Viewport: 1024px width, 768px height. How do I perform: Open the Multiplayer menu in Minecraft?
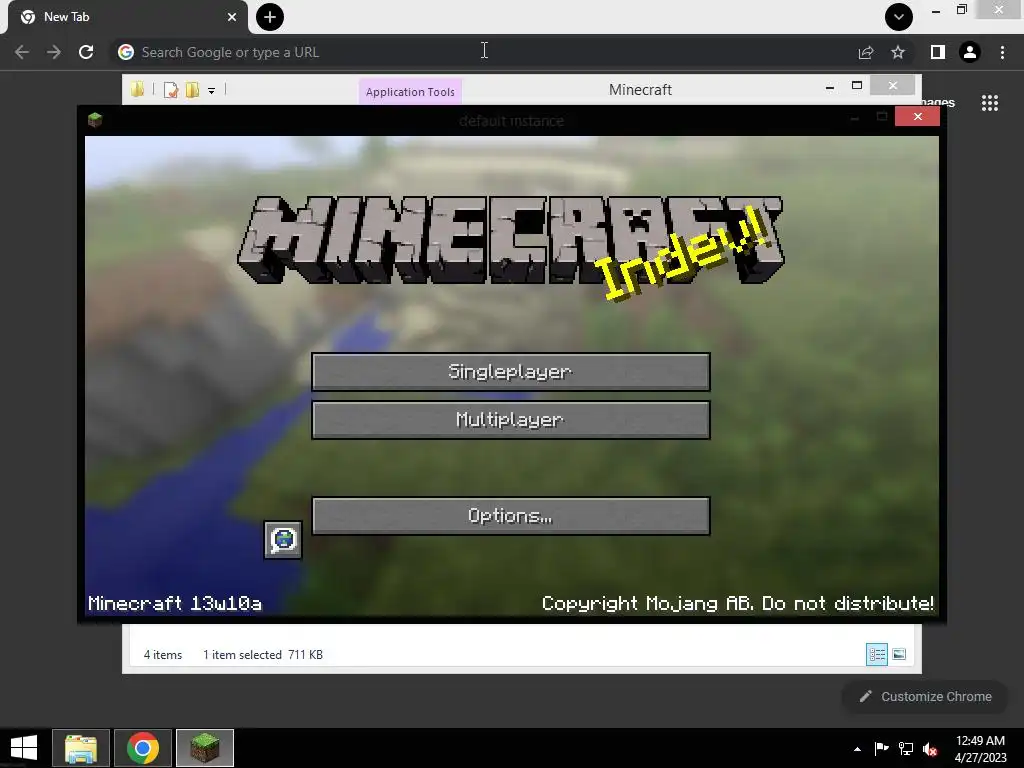tap(511, 420)
